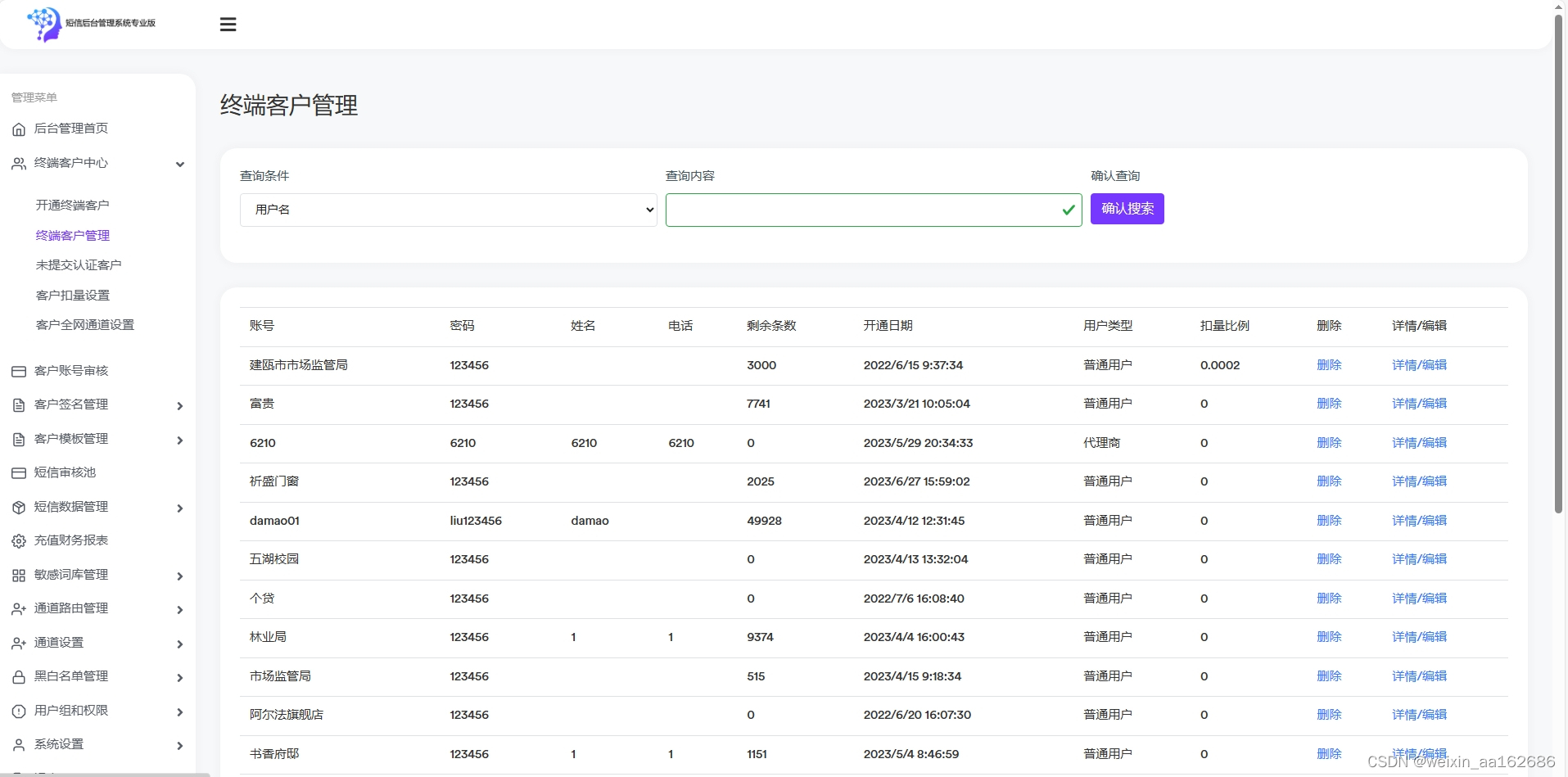Collapse the 终端客户中心 menu chevron
Viewport: 1568px width, 777px height.
point(180,164)
